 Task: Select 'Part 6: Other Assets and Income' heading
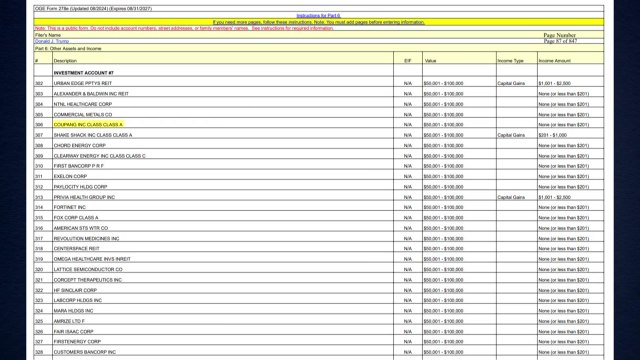tap(68, 49)
